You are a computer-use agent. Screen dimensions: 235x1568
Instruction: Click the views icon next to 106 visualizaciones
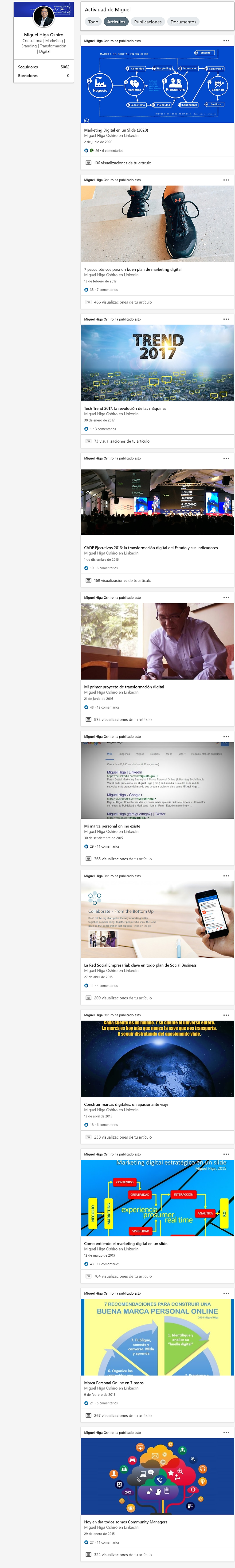point(88,163)
